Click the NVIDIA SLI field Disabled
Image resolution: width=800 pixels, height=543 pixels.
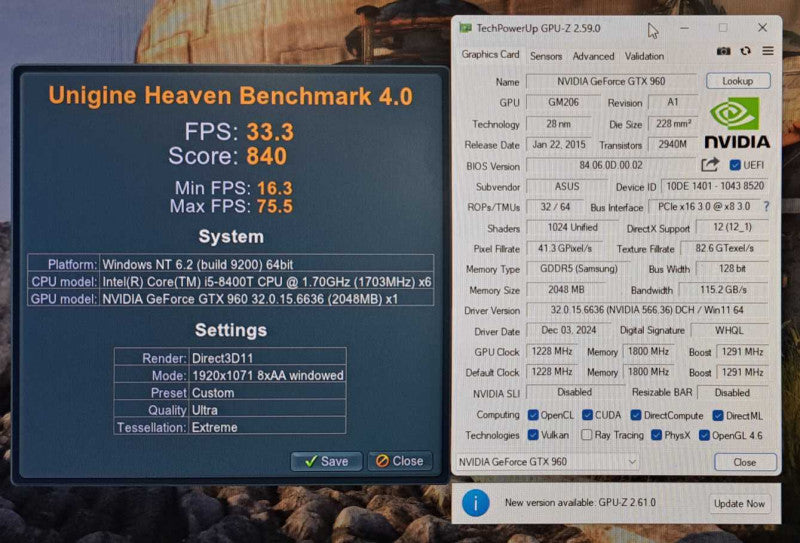click(x=574, y=392)
